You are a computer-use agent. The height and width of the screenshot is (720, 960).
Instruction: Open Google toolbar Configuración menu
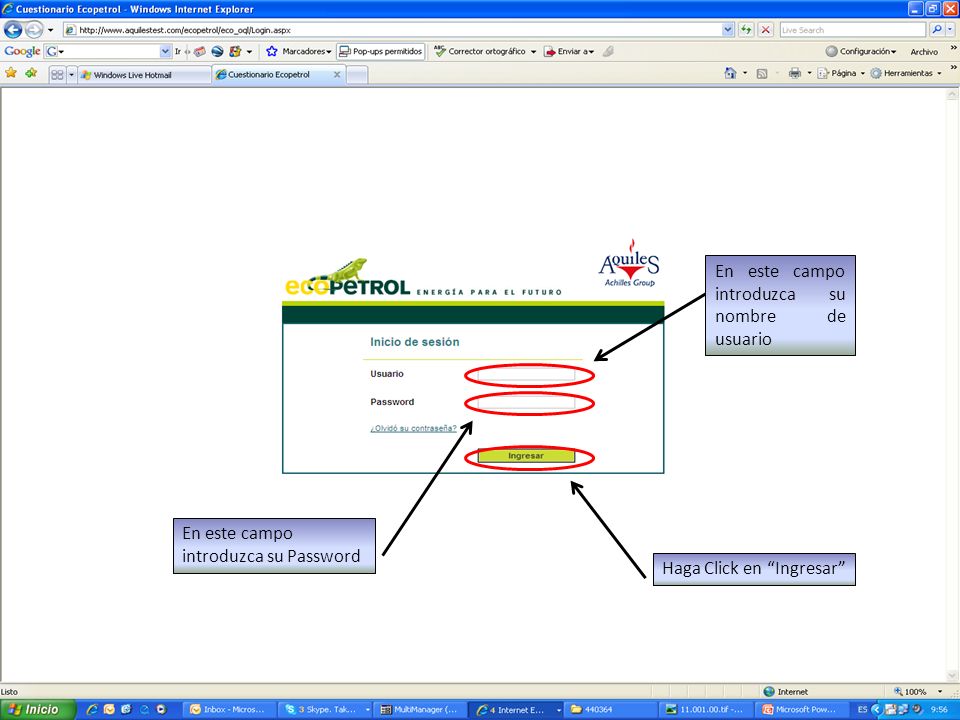point(860,51)
